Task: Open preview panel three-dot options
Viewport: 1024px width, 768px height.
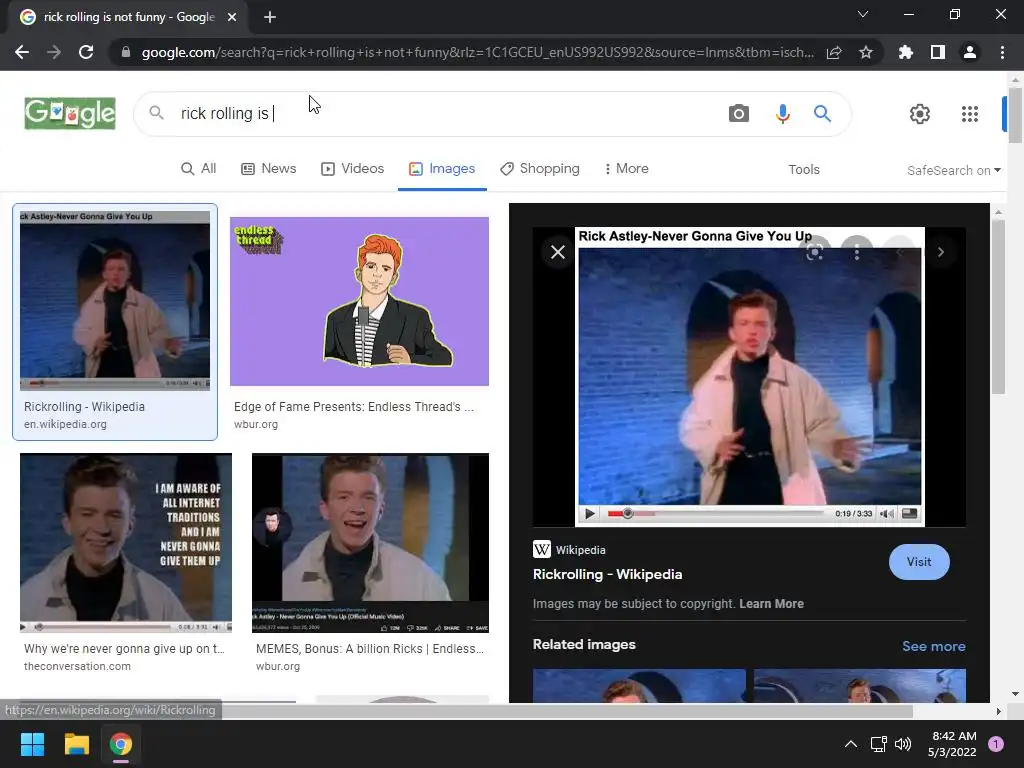Action: pos(856,252)
